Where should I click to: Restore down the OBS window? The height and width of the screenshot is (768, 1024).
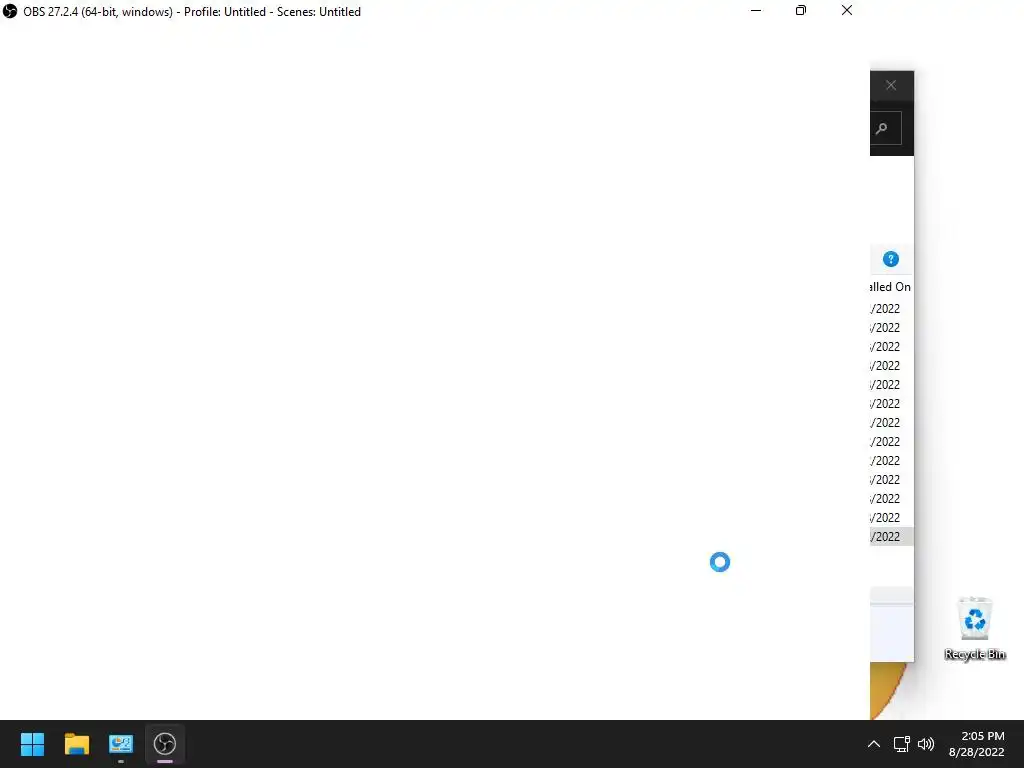[801, 10]
